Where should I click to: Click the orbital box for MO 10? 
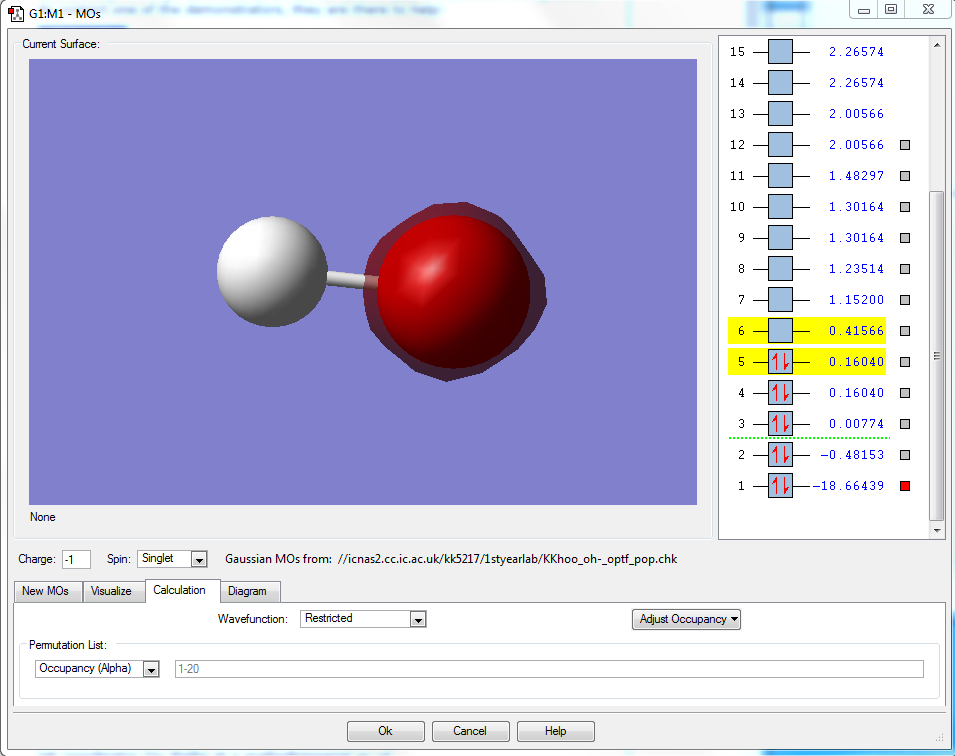click(x=780, y=207)
